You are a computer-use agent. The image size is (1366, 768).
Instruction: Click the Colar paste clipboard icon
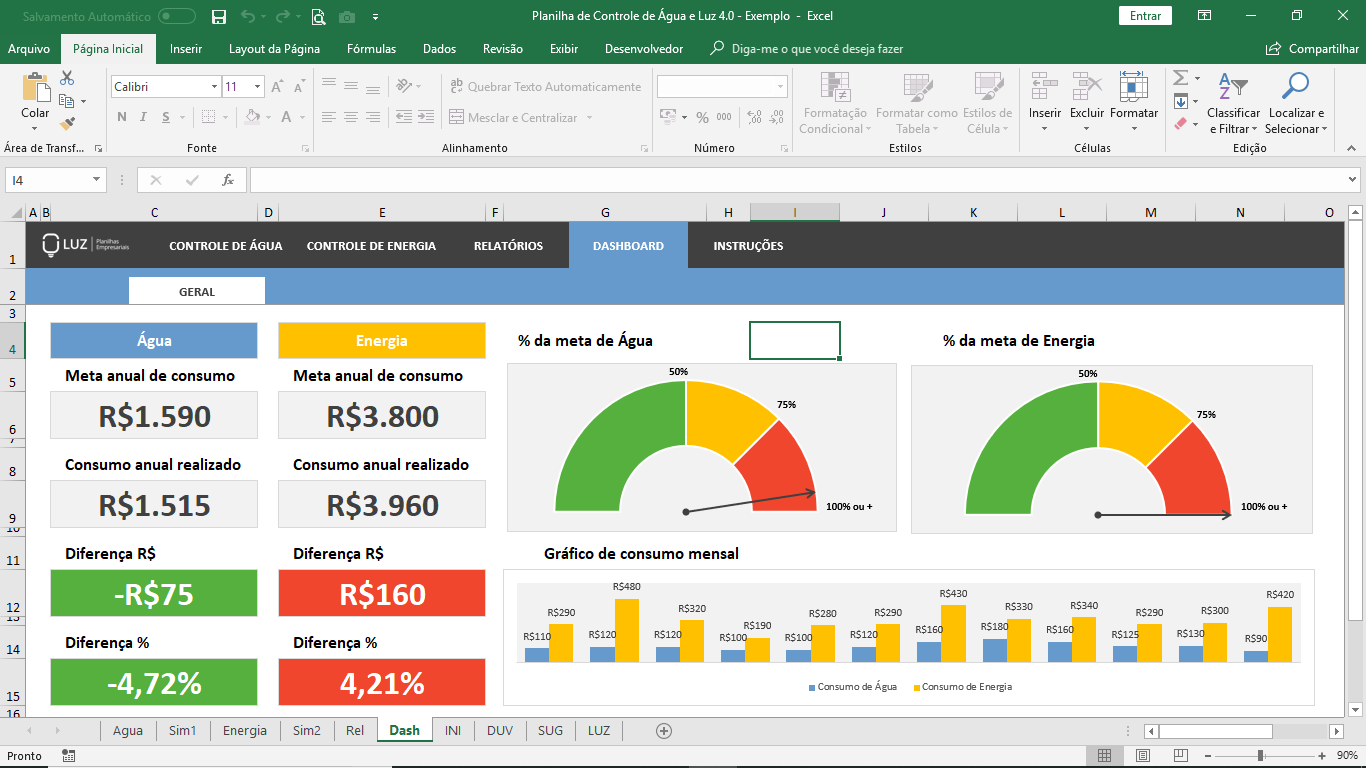[35, 88]
